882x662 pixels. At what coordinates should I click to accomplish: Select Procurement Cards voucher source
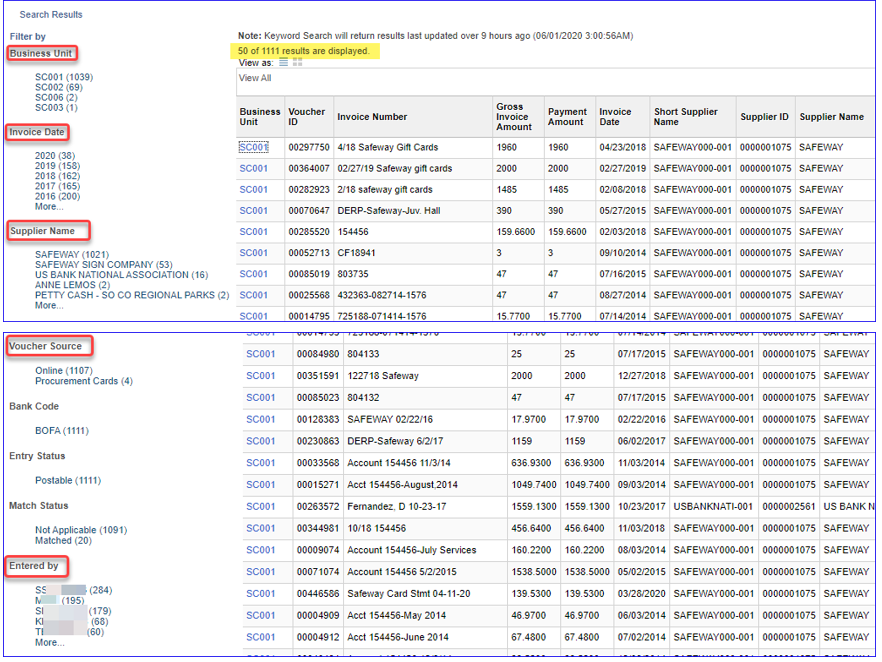83,381
